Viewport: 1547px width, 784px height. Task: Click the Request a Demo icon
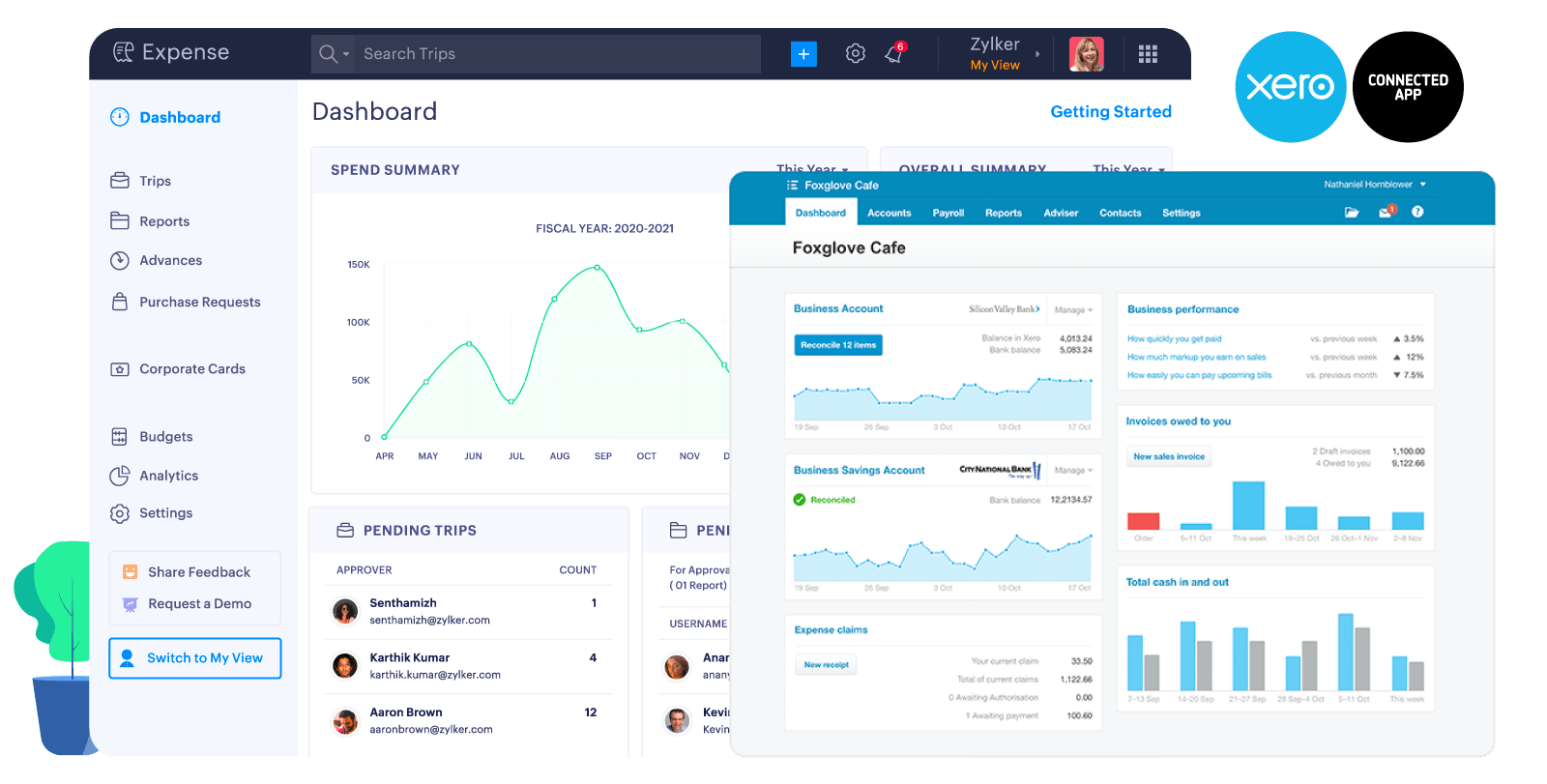[130, 604]
